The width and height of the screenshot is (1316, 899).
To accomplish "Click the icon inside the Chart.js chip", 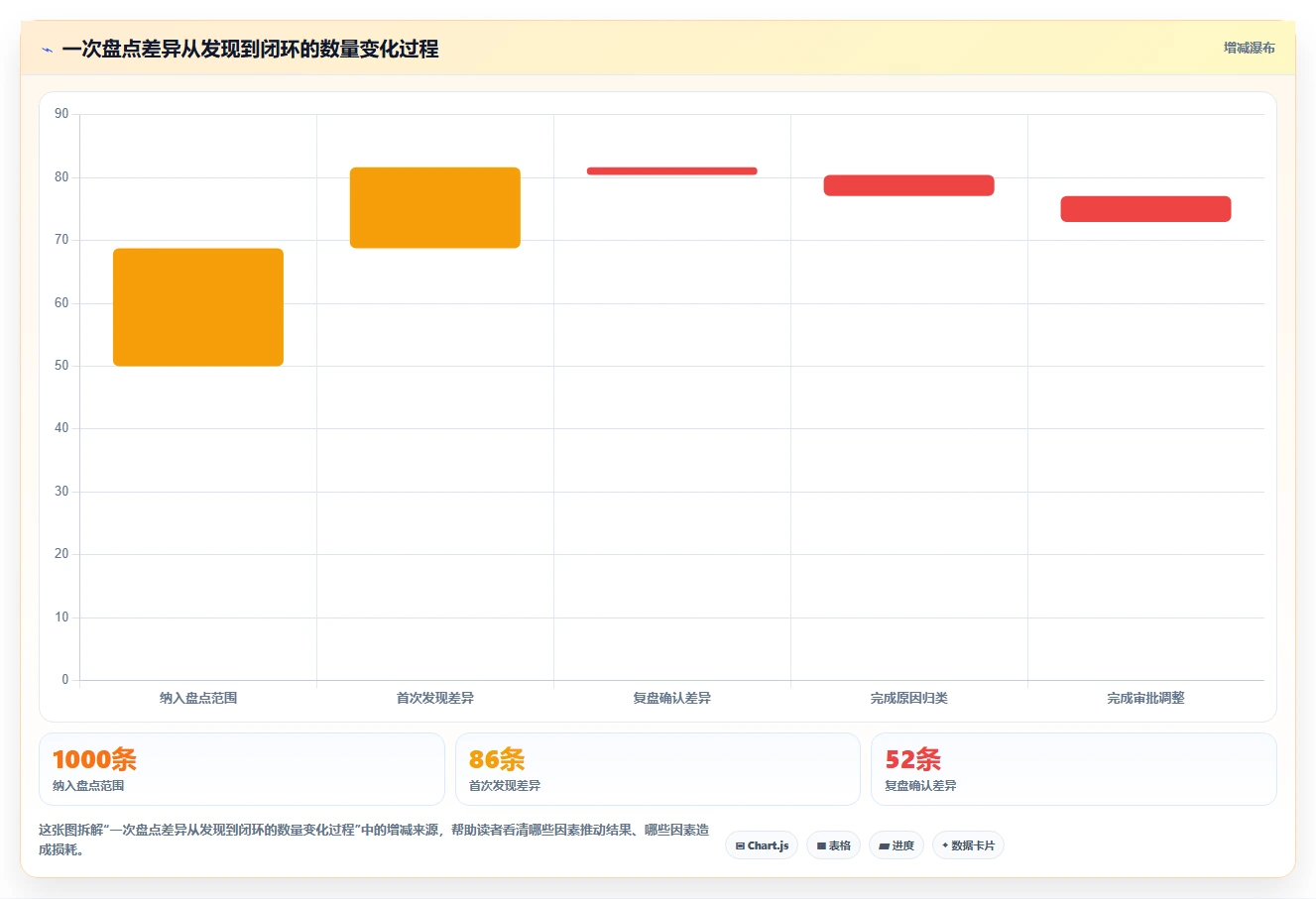I will (740, 846).
